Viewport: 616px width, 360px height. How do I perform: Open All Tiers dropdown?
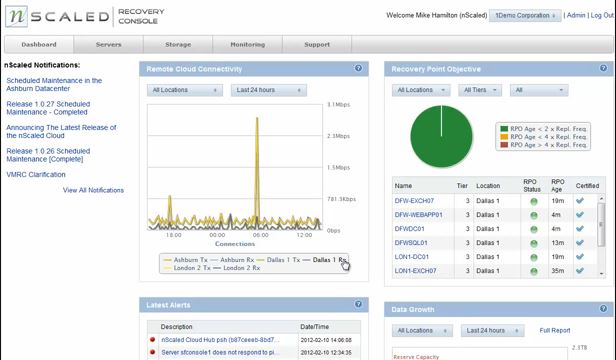coord(480,90)
